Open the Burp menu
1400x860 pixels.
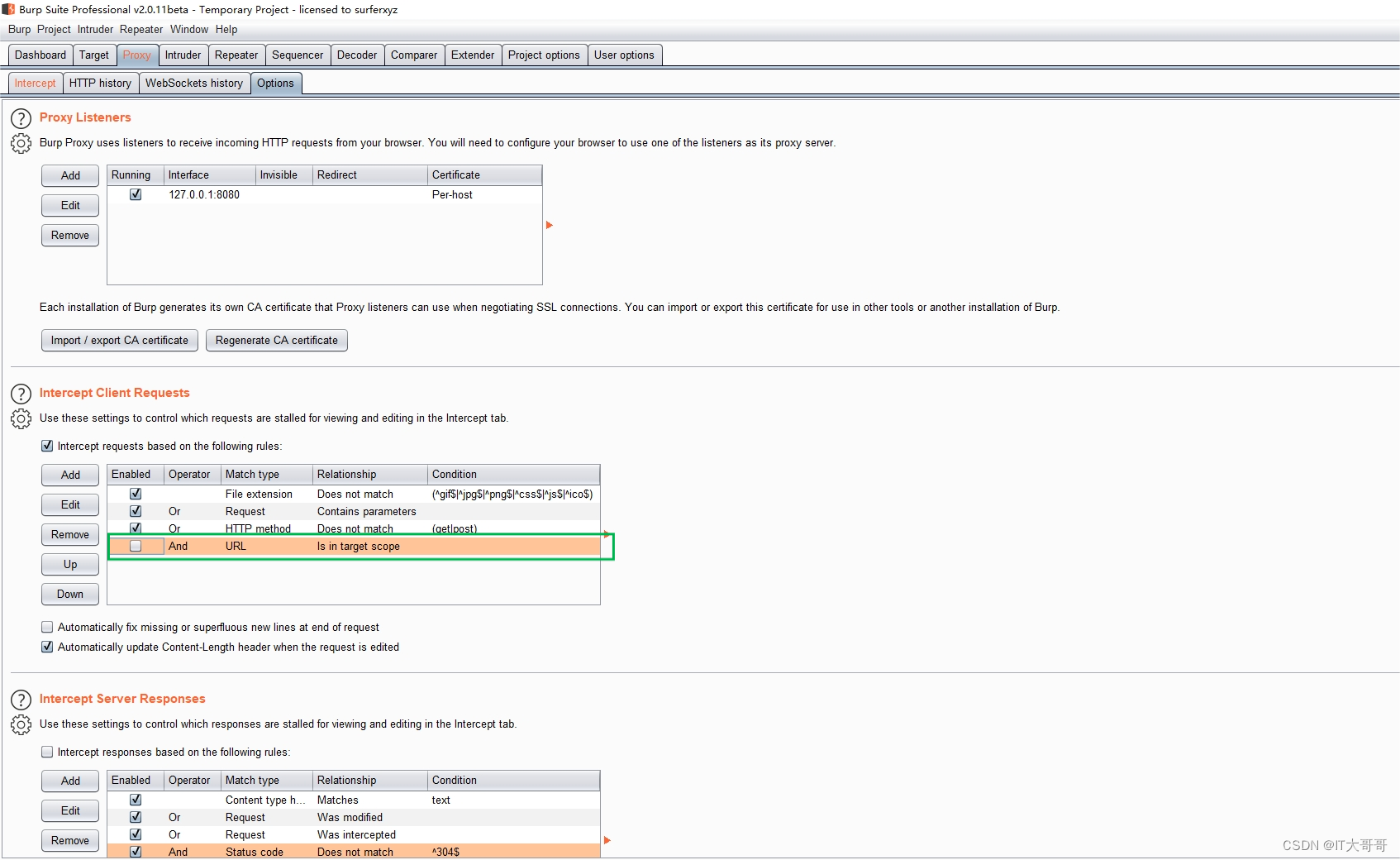click(19, 30)
